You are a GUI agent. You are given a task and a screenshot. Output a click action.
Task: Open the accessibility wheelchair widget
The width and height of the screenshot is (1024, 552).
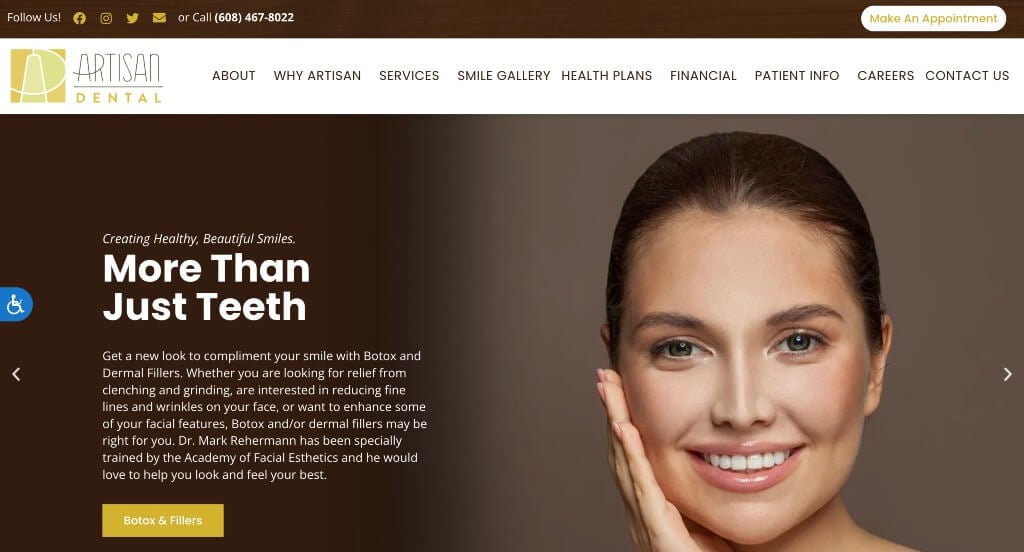pos(16,304)
